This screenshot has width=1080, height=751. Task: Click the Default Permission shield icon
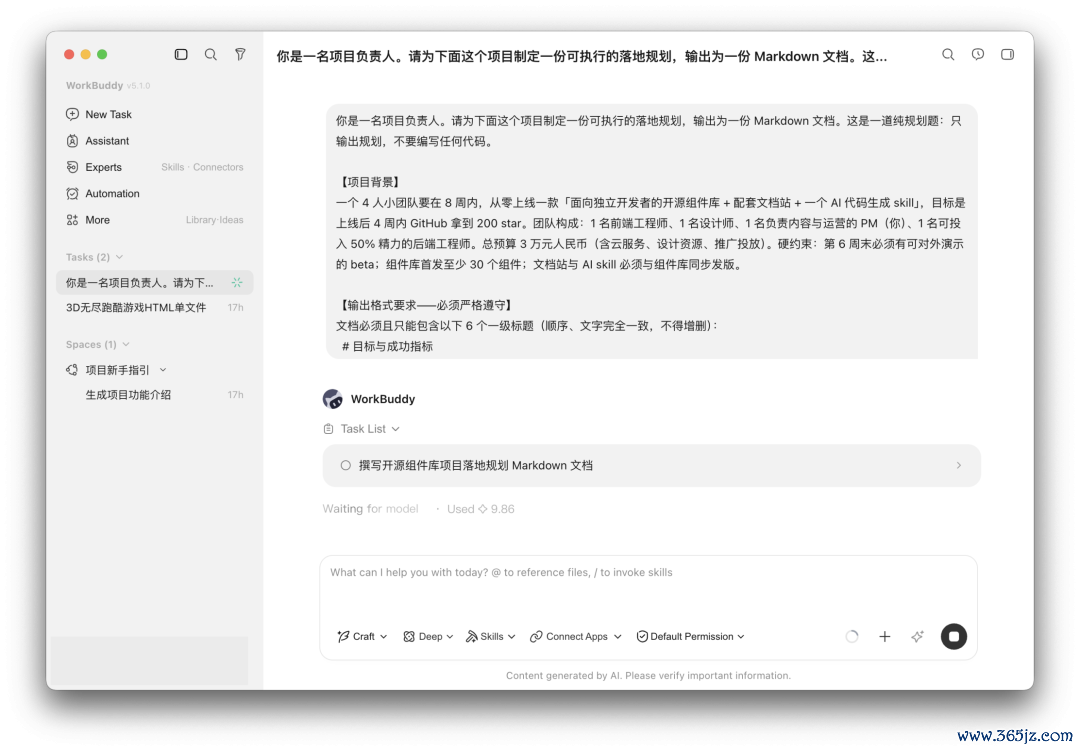coord(642,637)
